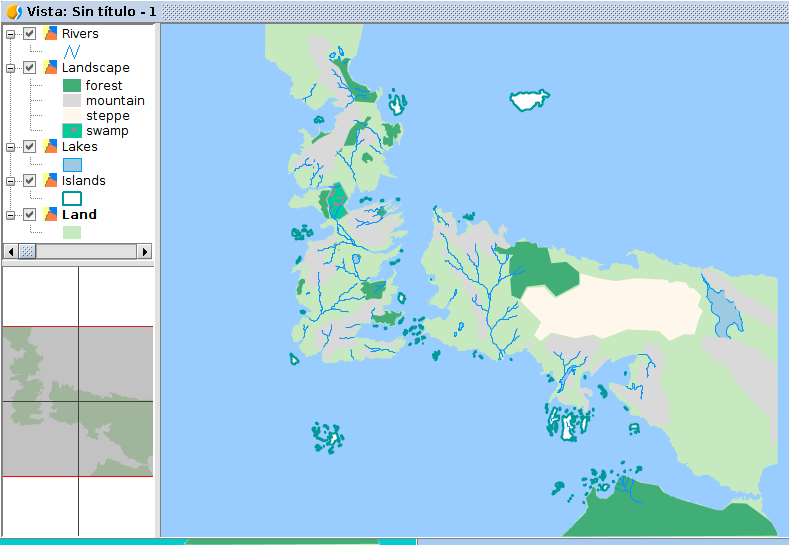
Task: Collapse the Islands layer tree node
Action: [11, 181]
